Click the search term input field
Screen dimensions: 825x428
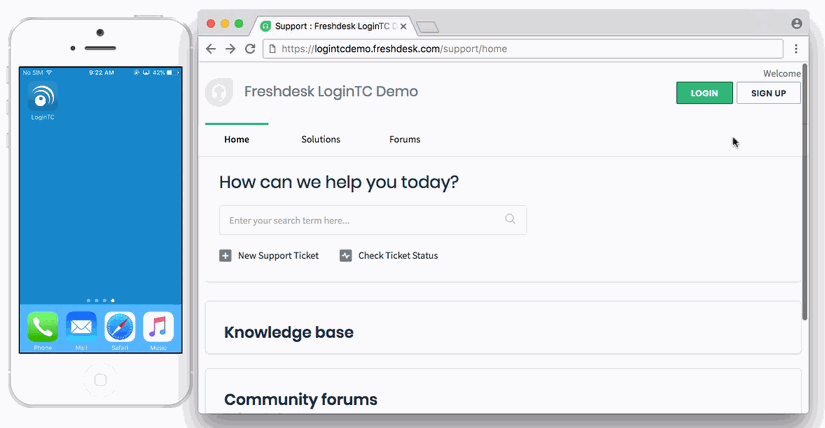pyautogui.click(x=373, y=220)
